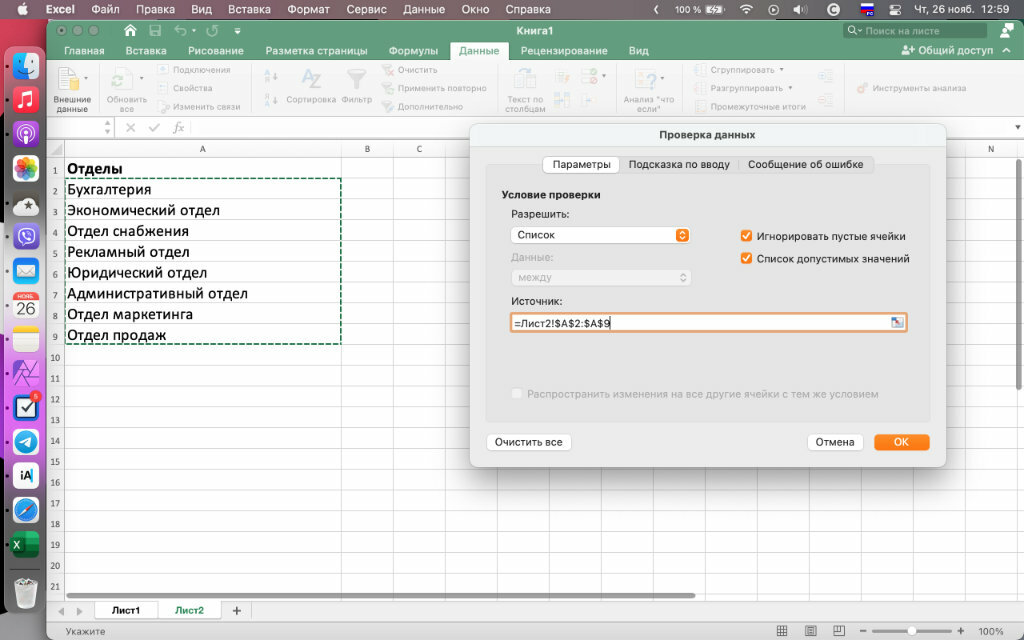Switch to Page Layout view icon in status bar
Viewport: 1024px width, 640px height.
(810, 631)
